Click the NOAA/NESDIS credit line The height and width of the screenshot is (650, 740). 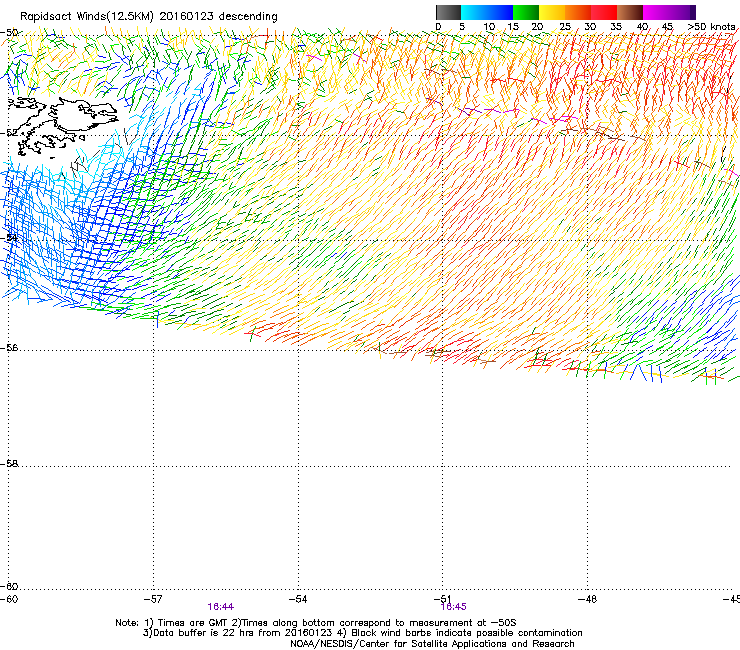[x=432, y=644]
